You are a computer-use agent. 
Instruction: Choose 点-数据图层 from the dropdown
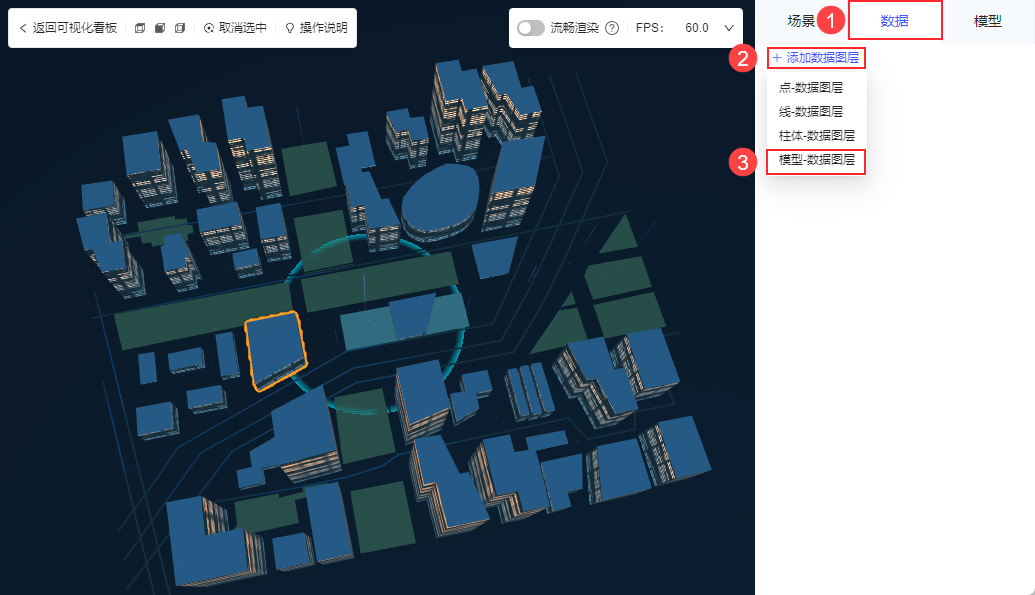[x=811, y=87]
